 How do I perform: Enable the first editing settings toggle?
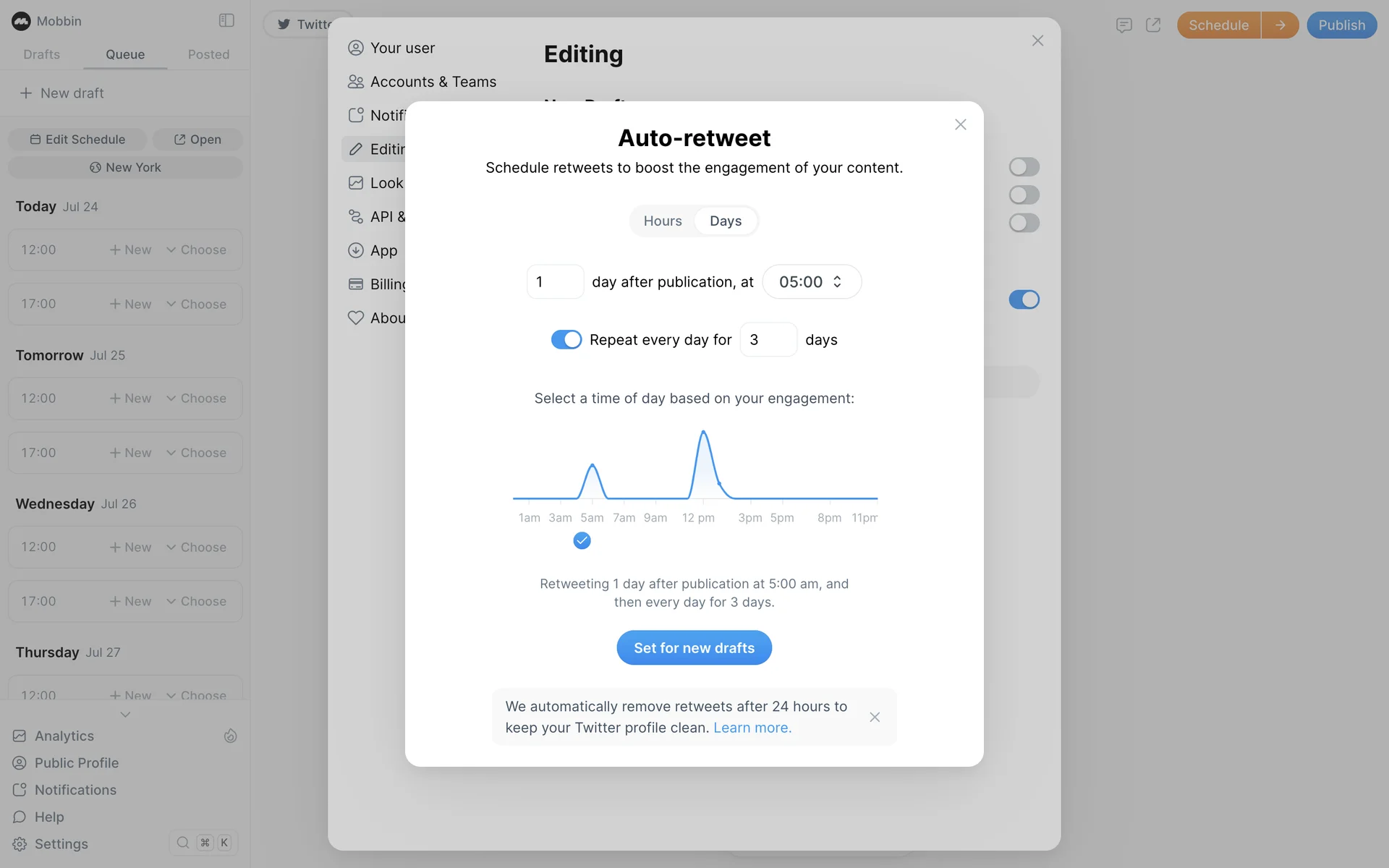pyautogui.click(x=1024, y=167)
